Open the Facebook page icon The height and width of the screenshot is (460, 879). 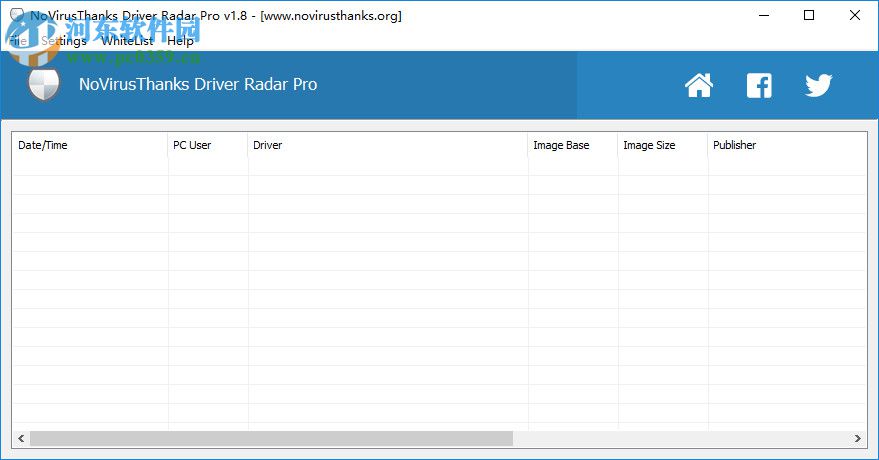click(759, 86)
